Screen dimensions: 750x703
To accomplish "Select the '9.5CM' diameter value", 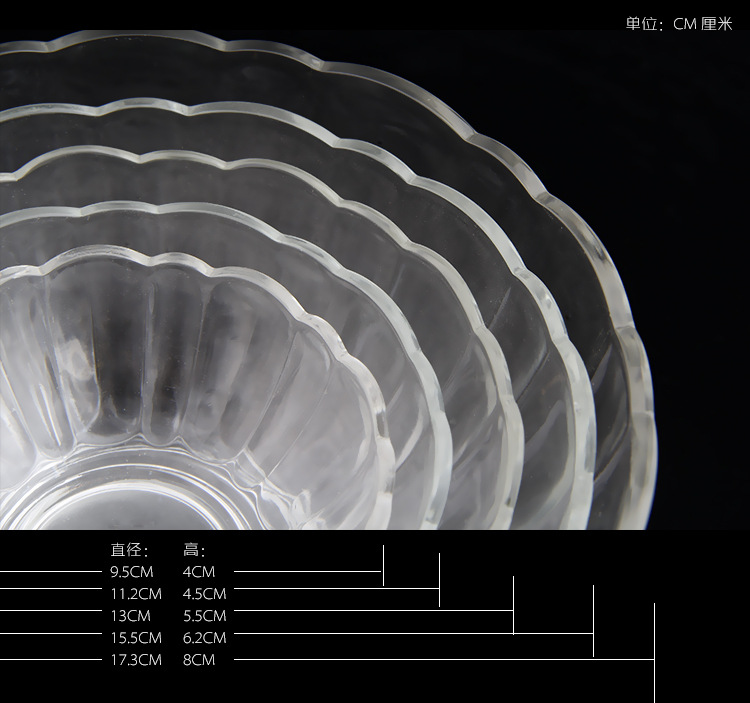I will point(132,571).
